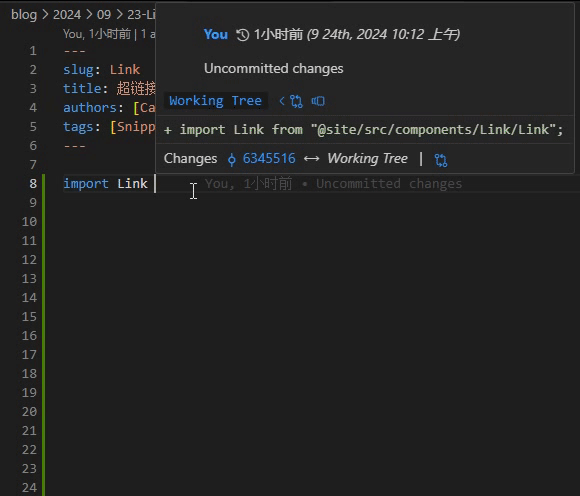
Task: Click inline blame 'Uncommitted changes' on line 8
Action: point(389,184)
